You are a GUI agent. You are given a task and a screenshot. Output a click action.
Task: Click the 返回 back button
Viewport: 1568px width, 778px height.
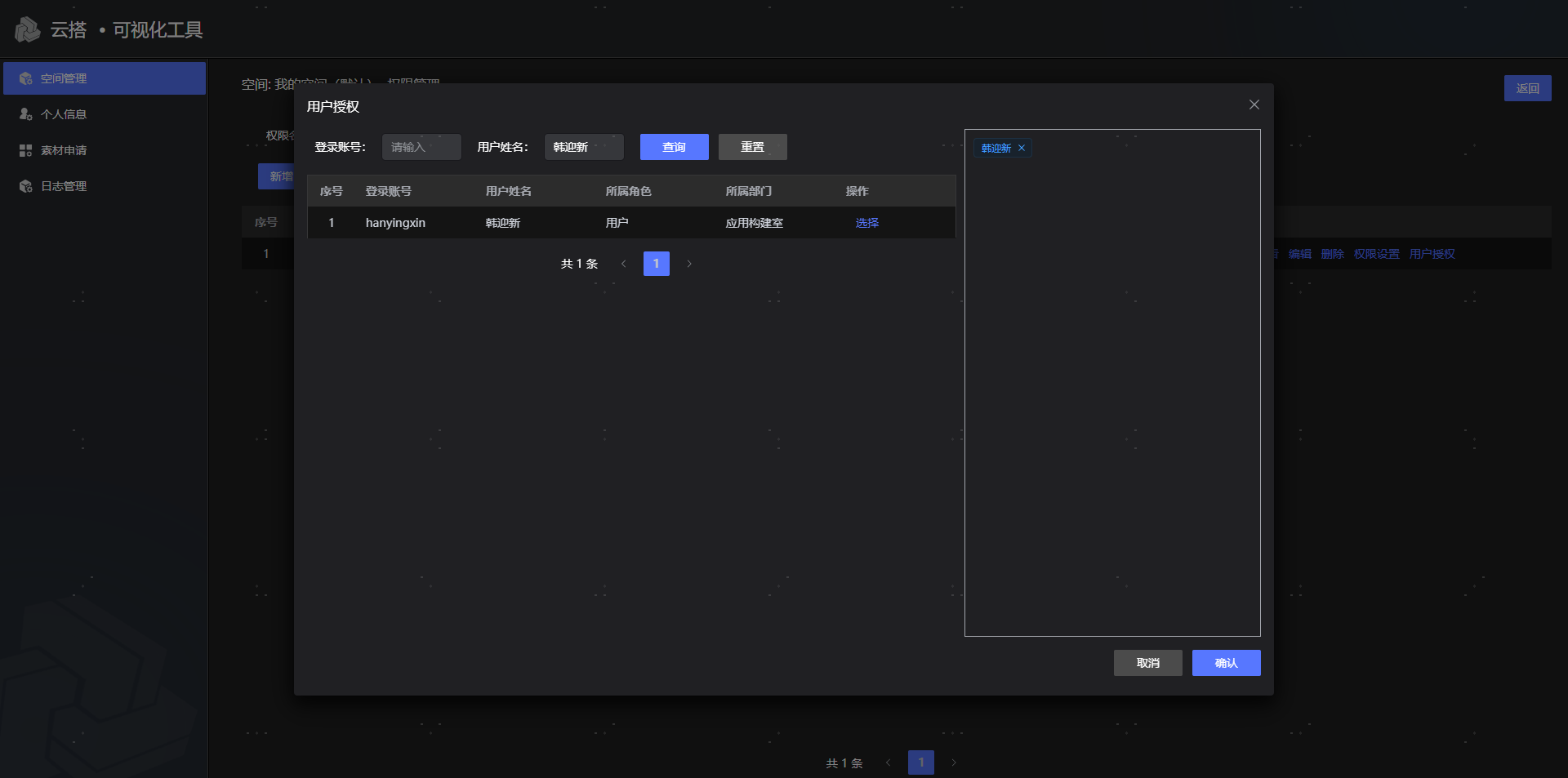tap(1527, 88)
